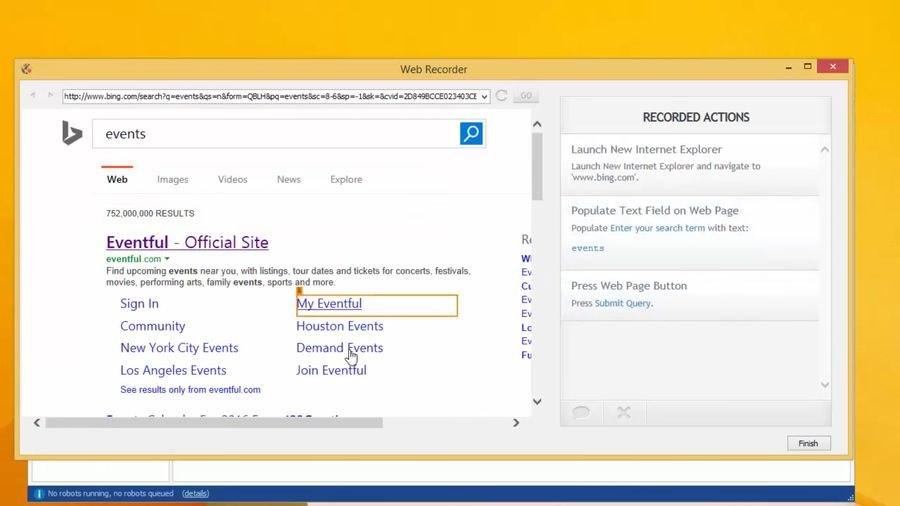Click inside the URL address field

coord(270,96)
